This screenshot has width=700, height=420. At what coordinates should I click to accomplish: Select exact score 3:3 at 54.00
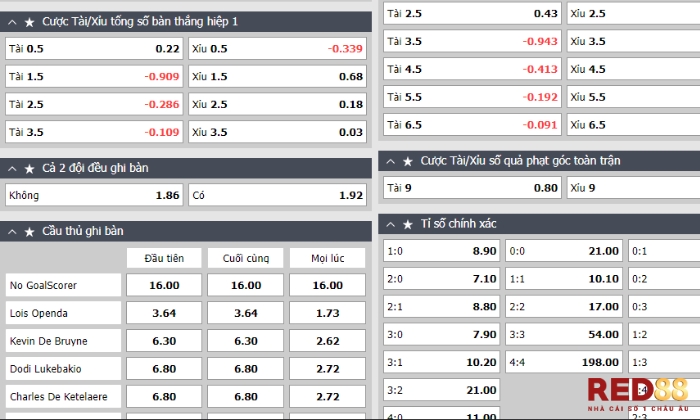click(564, 334)
